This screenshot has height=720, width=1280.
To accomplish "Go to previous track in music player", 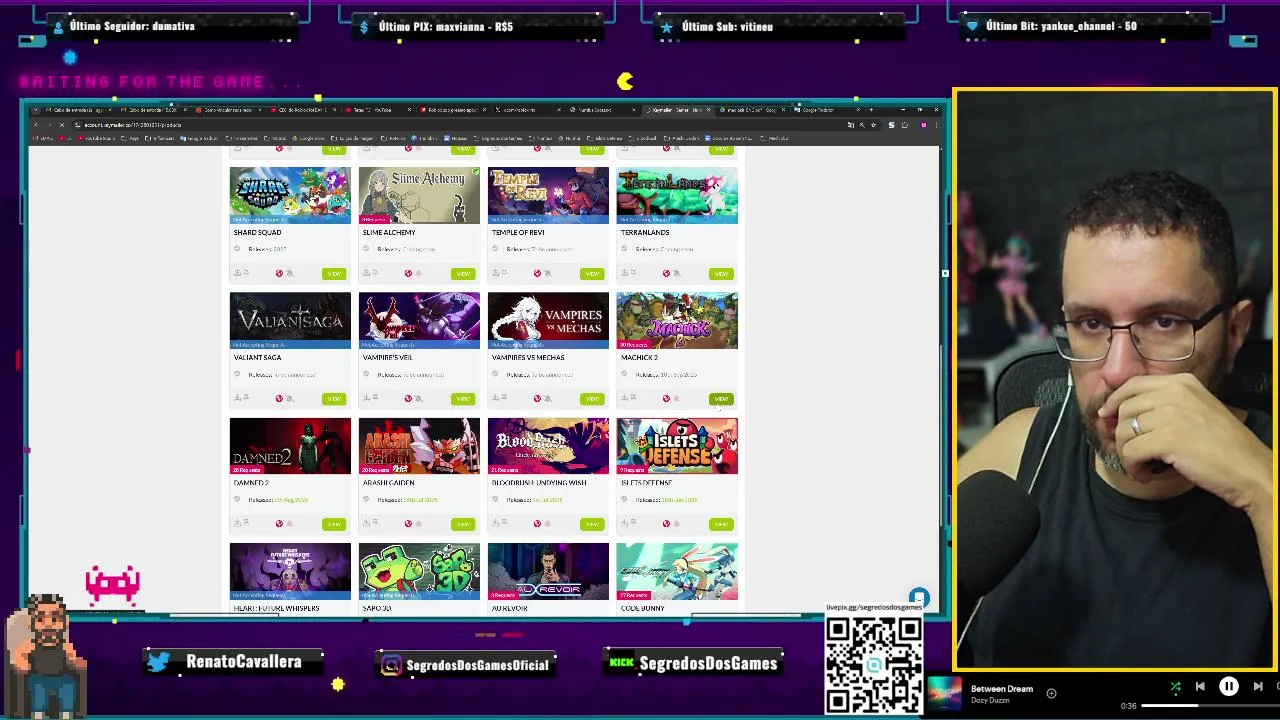I will coord(1200,687).
